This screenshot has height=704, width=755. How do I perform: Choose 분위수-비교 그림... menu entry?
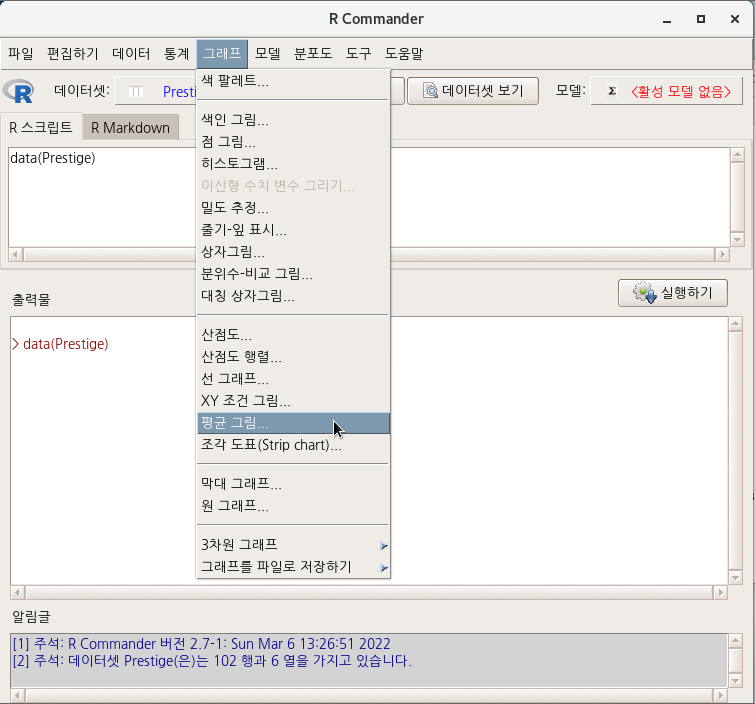click(293, 274)
